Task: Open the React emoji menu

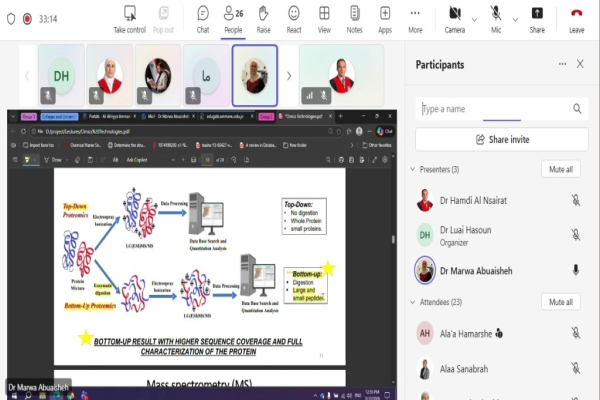Action: pyautogui.click(x=294, y=17)
